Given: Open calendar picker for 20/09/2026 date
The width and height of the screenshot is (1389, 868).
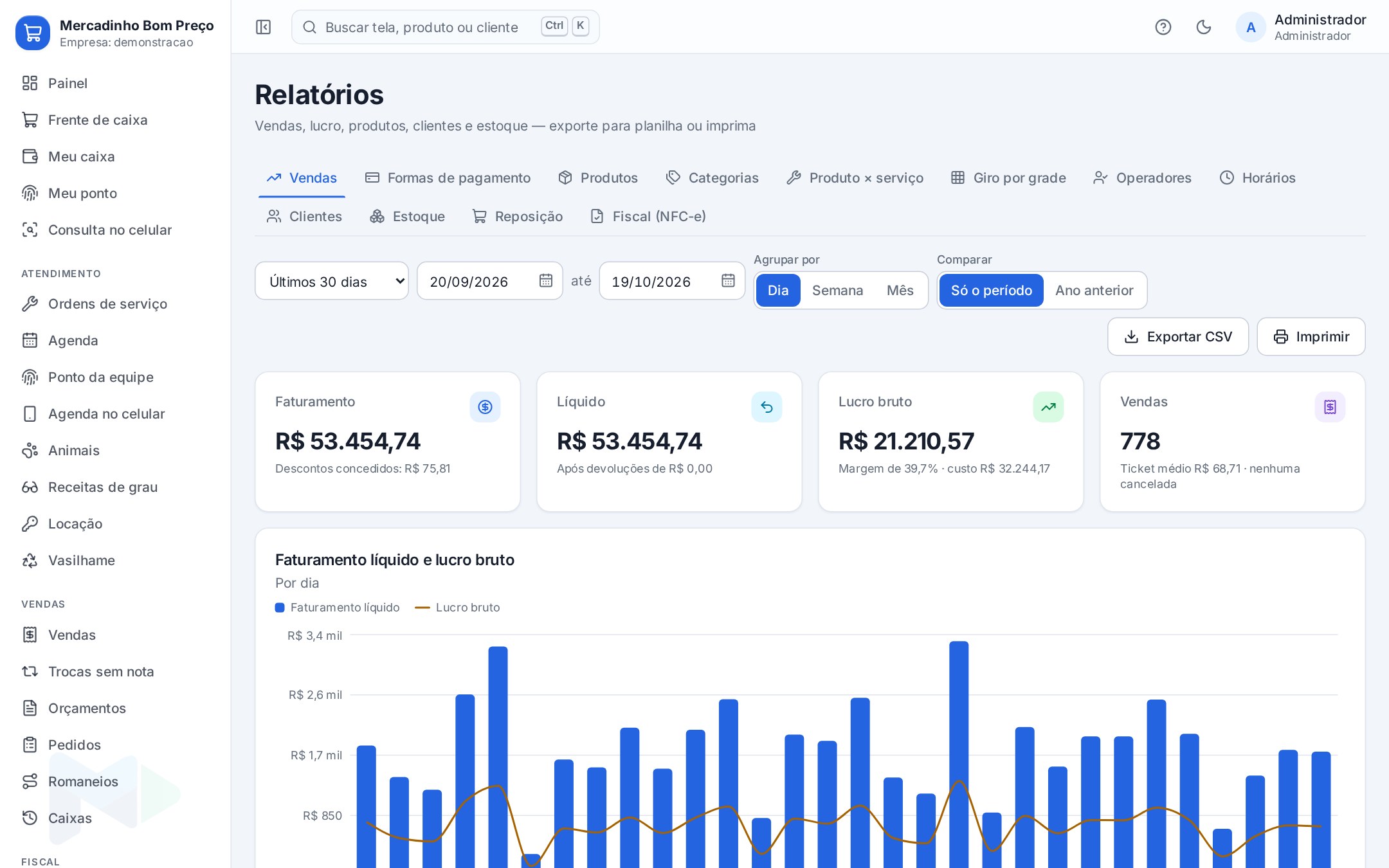Looking at the screenshot, I should (546, 280).
